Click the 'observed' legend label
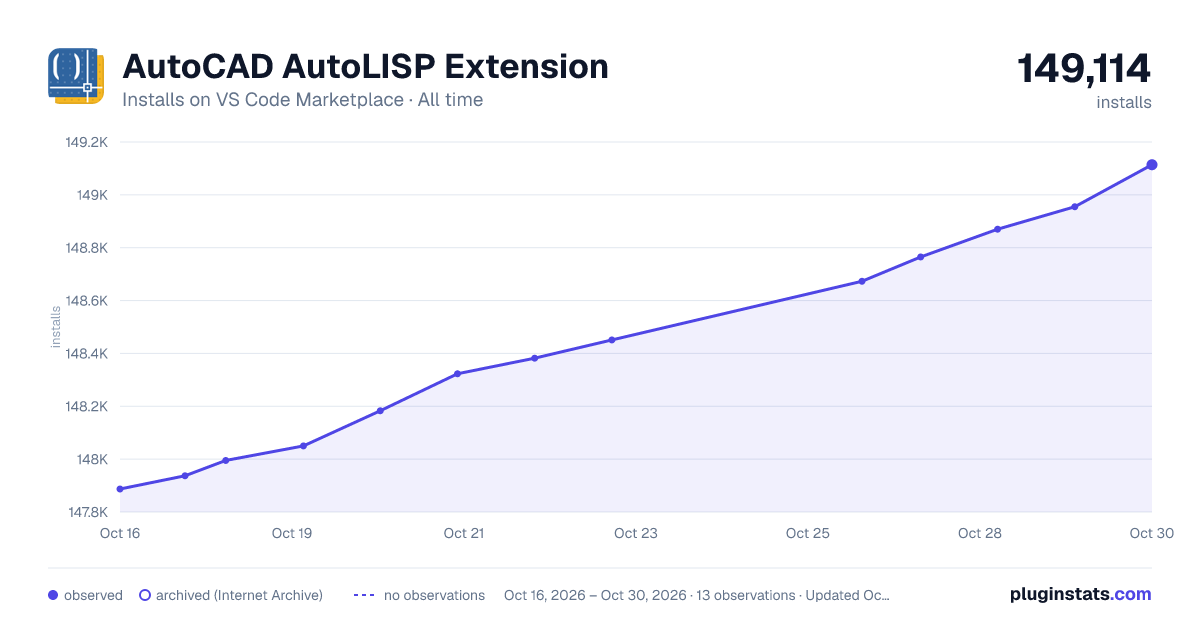This screenshot has width=1200, height=630. pyautogui.click(x=93, y=595)
